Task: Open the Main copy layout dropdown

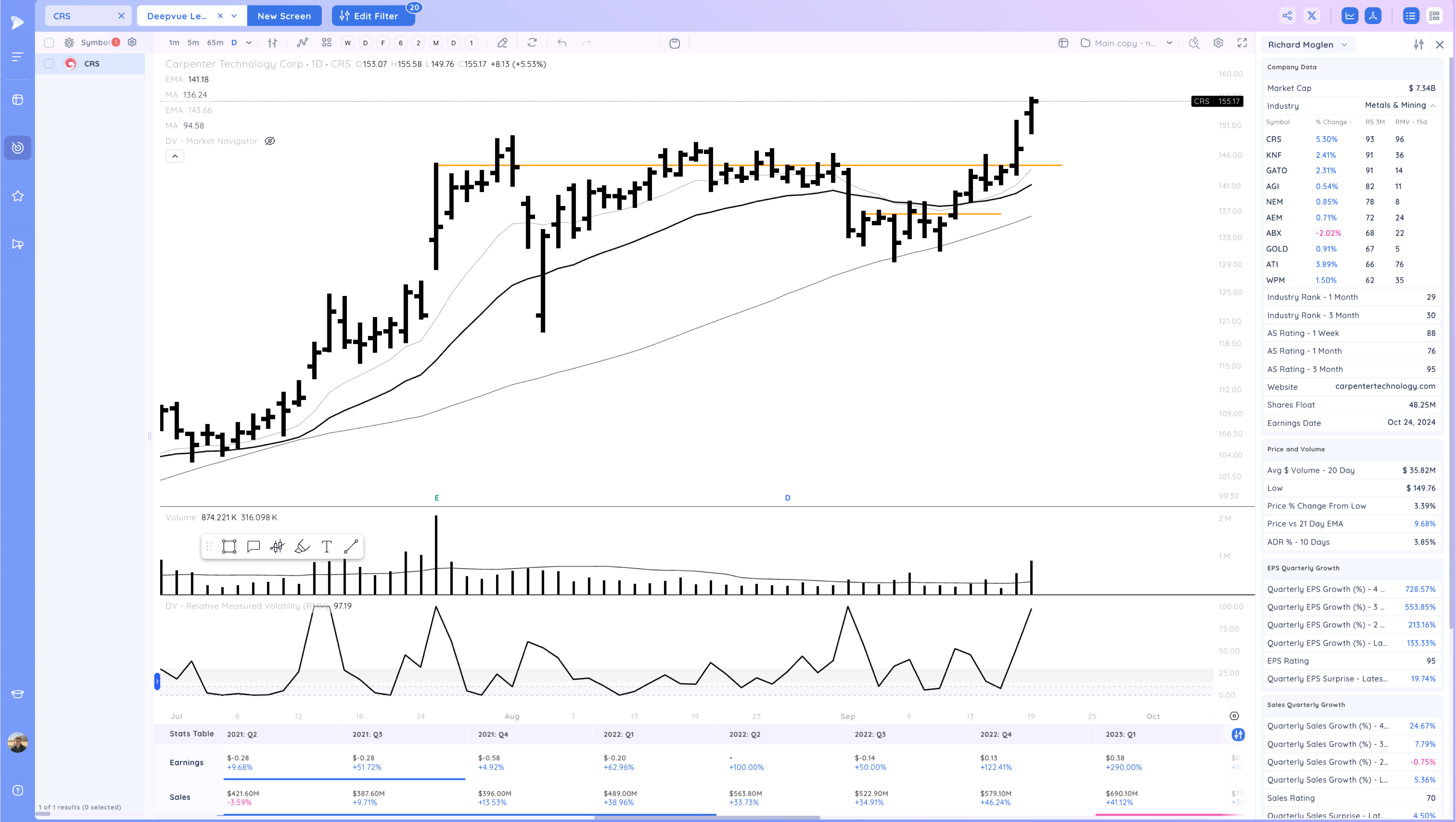Action: (x=1169, y=43)
